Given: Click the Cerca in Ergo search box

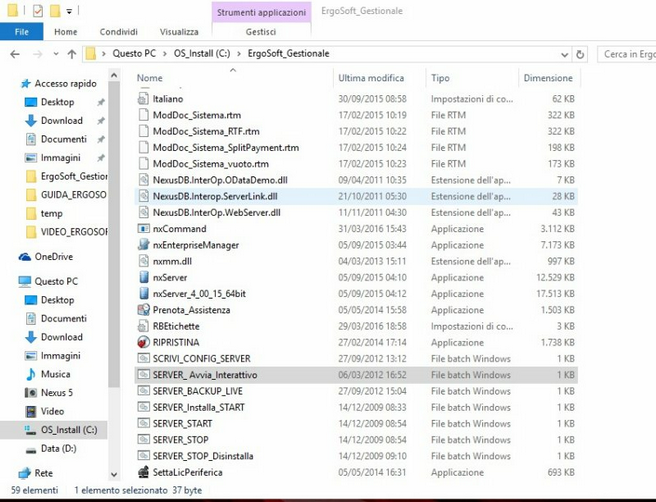Looking at the screenshot, I should (x=627, y=54).
